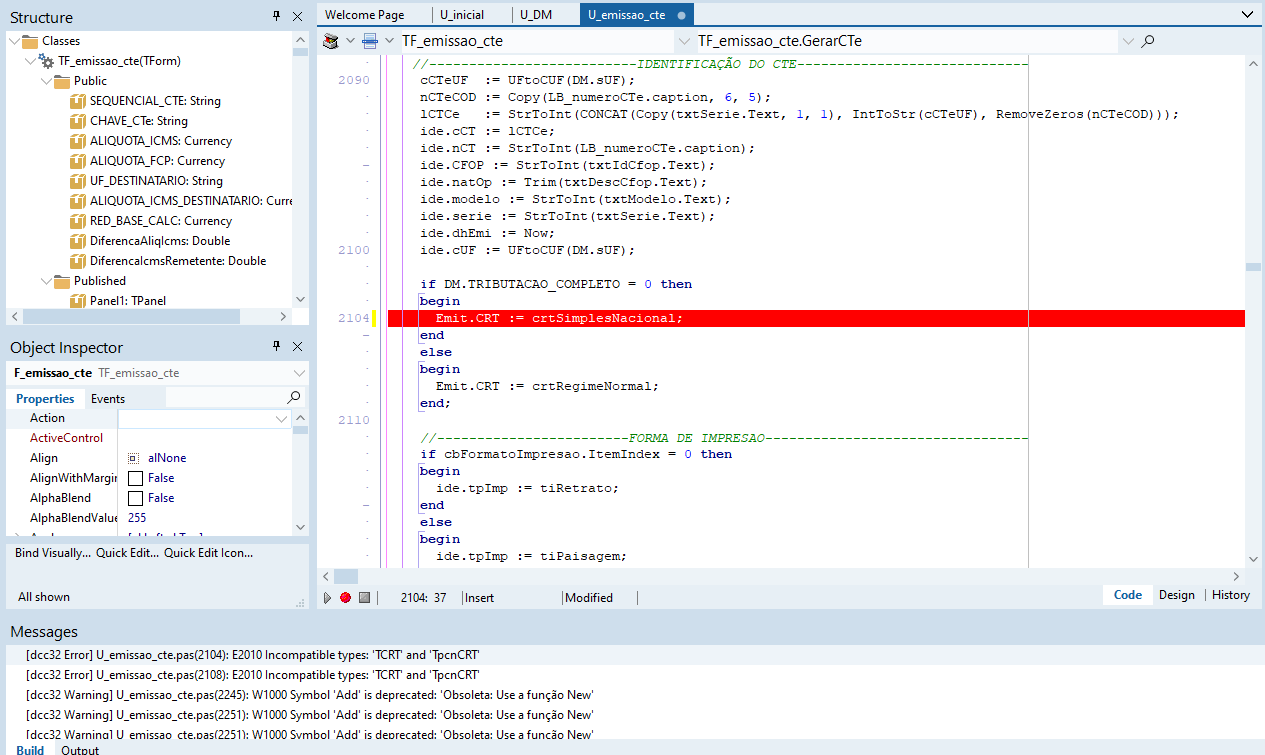This screenshot has height=755, width=1265.
Task: Open the Build messages tab
Action: pos(30,749)
